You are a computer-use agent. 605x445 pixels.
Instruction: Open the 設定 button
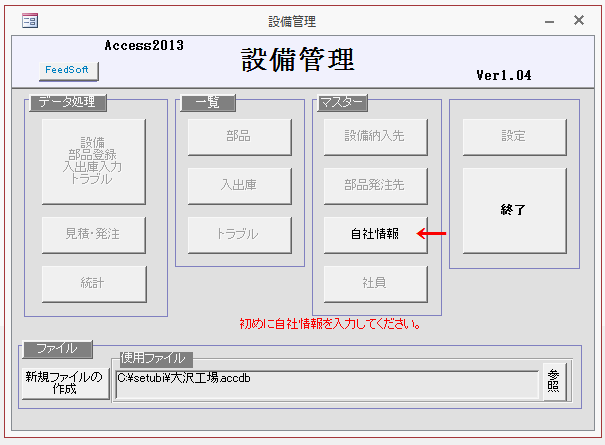pos(515,137)
